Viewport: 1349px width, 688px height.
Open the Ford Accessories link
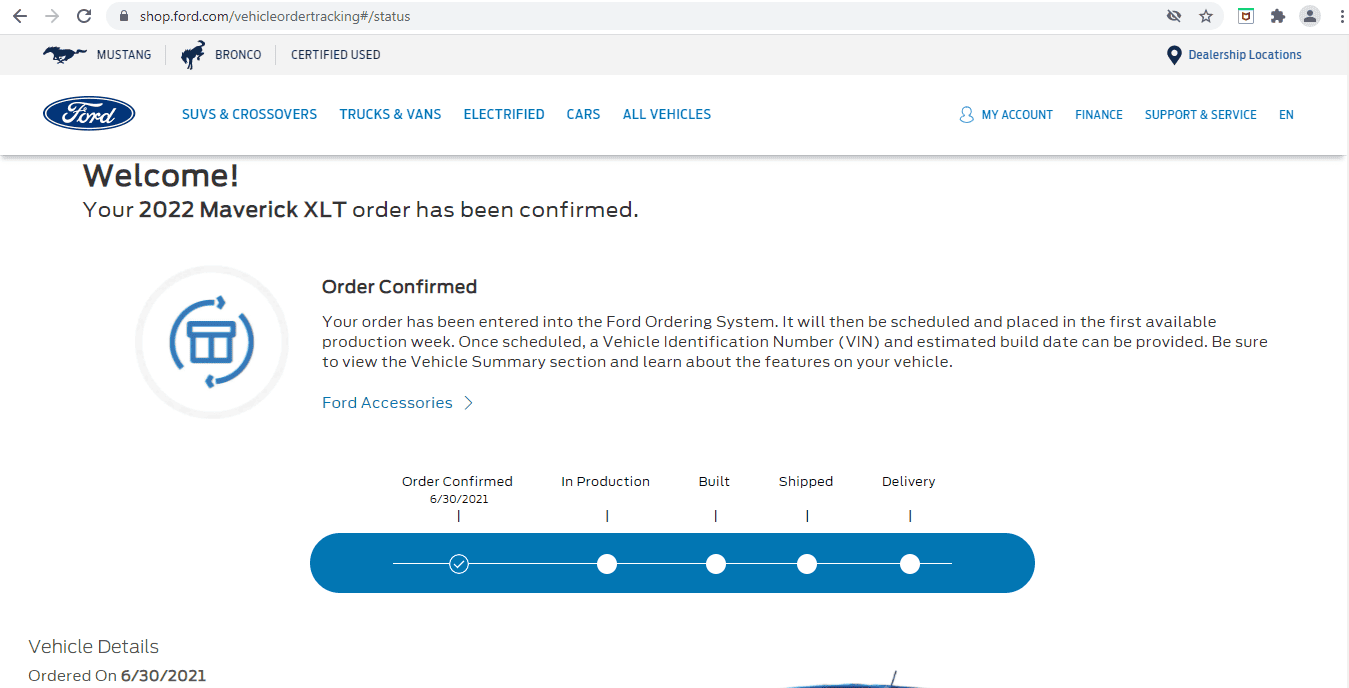[387, 403]
